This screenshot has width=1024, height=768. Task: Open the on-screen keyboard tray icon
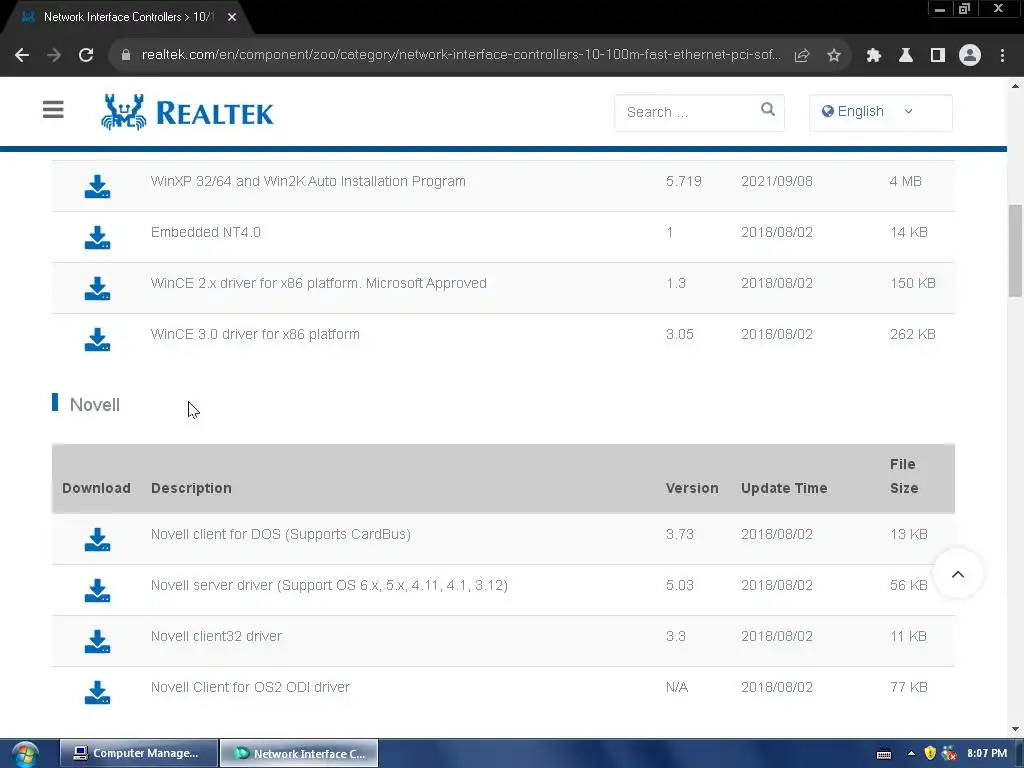(x=884, y=754)
